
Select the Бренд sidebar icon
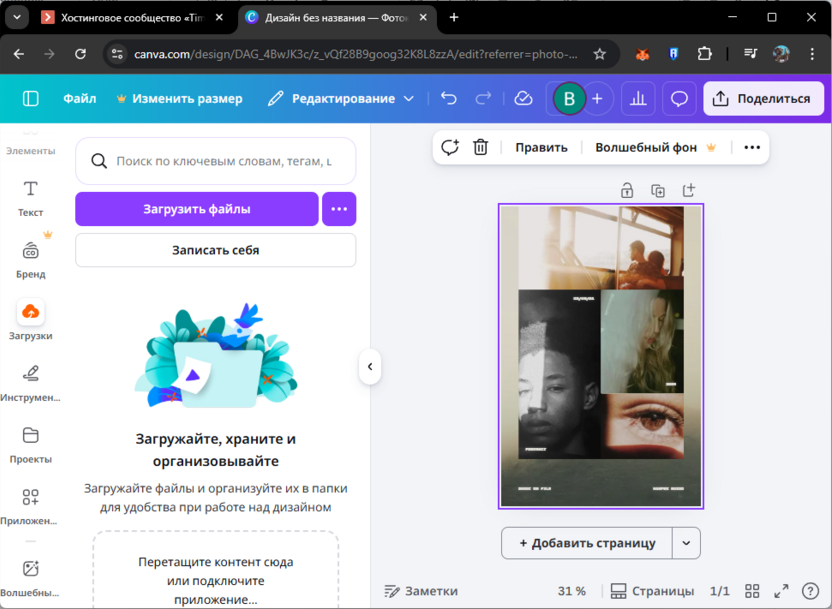pyautogui.click(x=31, y=257)
